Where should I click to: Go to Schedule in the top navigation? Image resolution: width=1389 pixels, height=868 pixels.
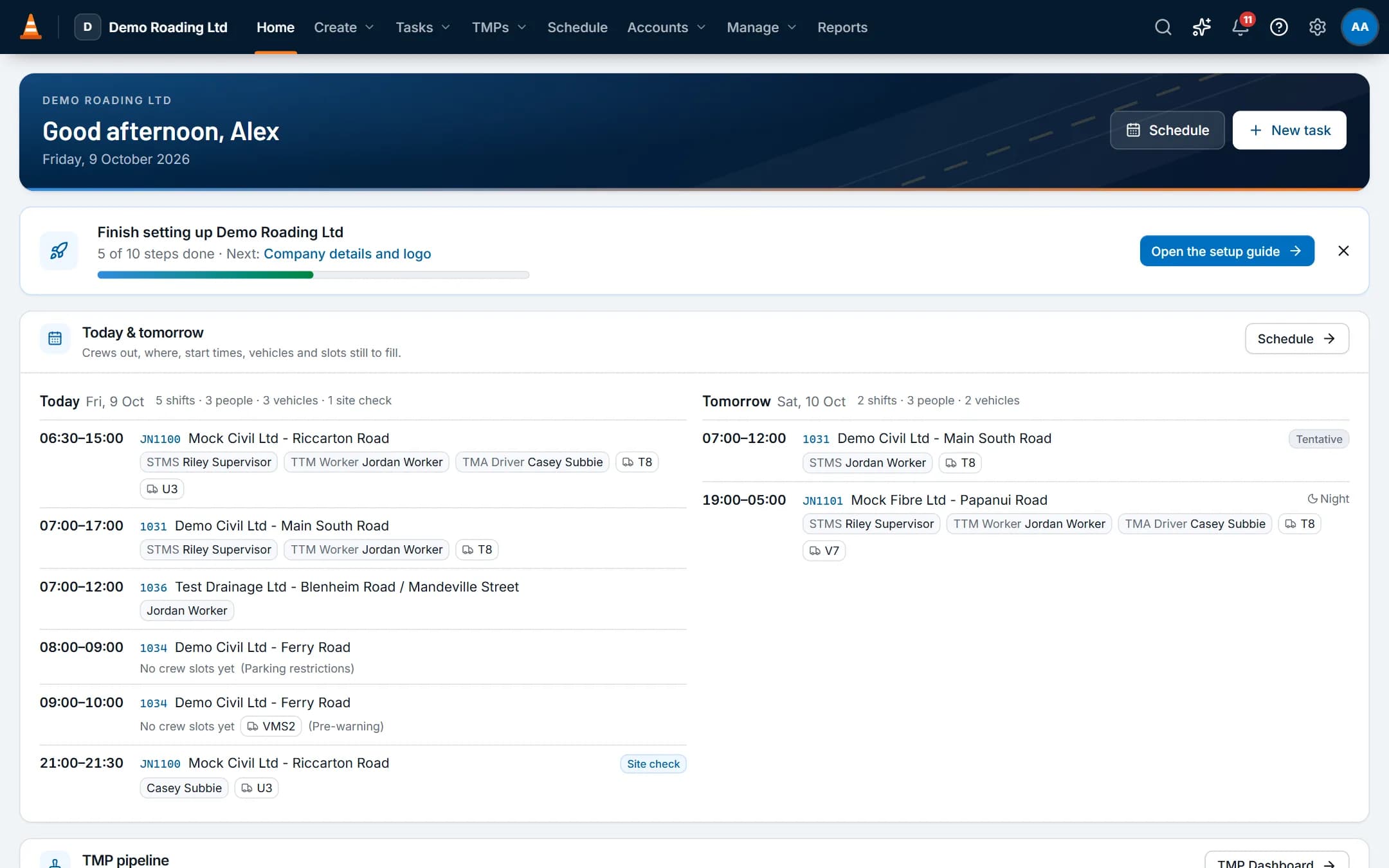pos(577,27)
